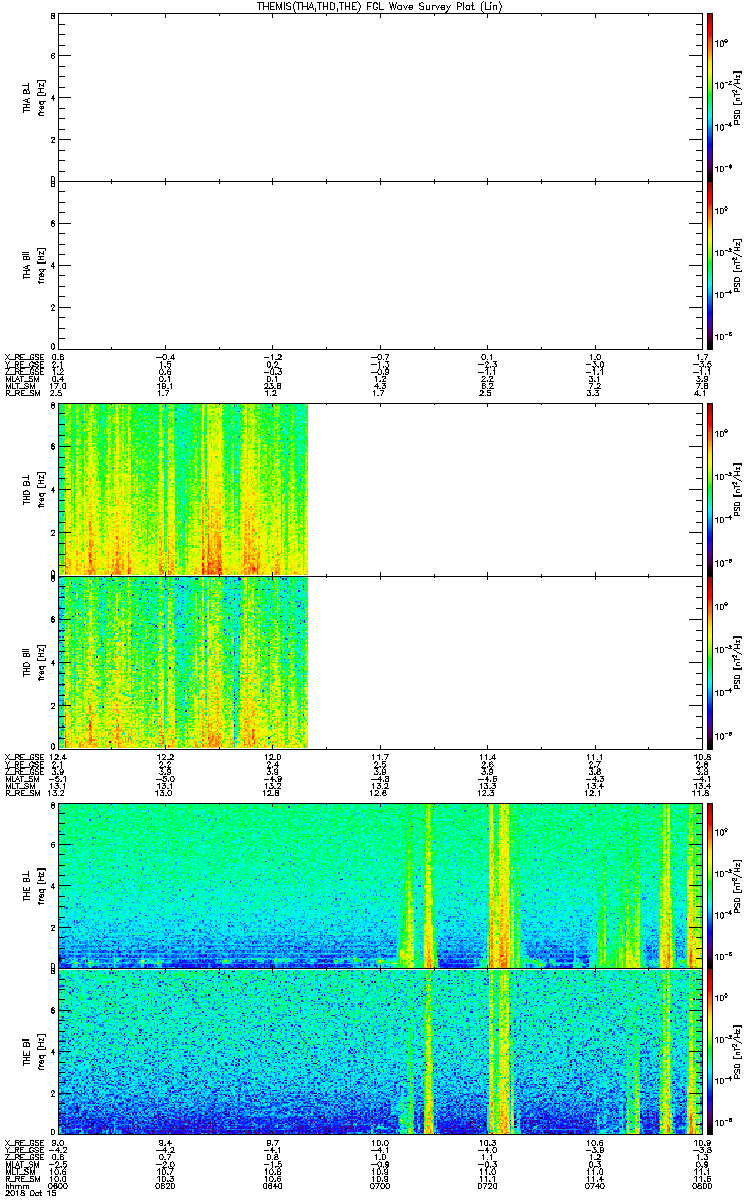Click the PSD units label beside THA BL colorbar
The image size is (750, 1200).
click(x=739, y=96)
